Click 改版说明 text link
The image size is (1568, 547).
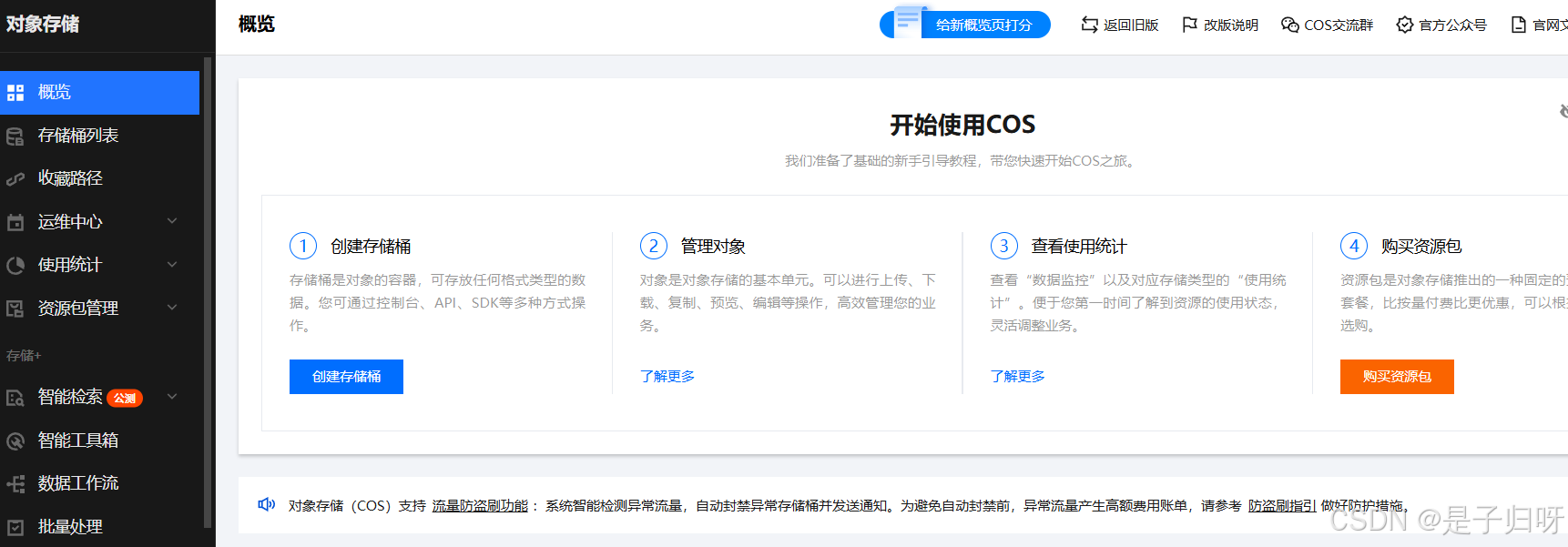pyautogui.click(x=1231, y=25)
